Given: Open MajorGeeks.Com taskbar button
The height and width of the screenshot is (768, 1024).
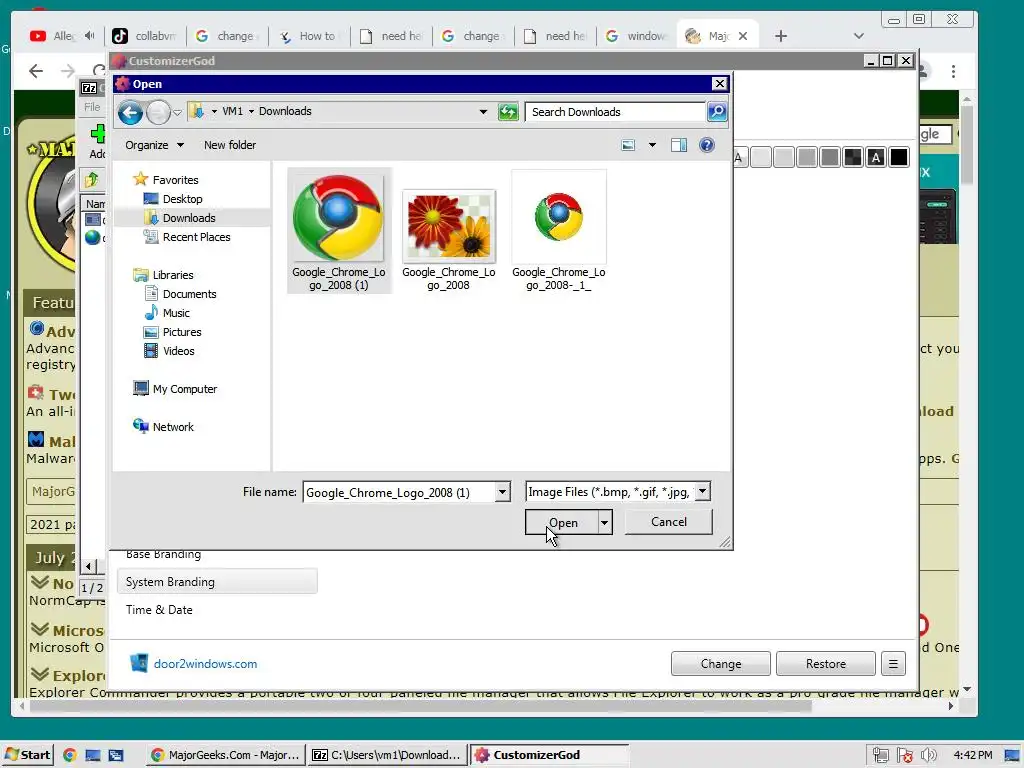Looking at the screenshot, I should pyautogui.click(x=224, y=755).
